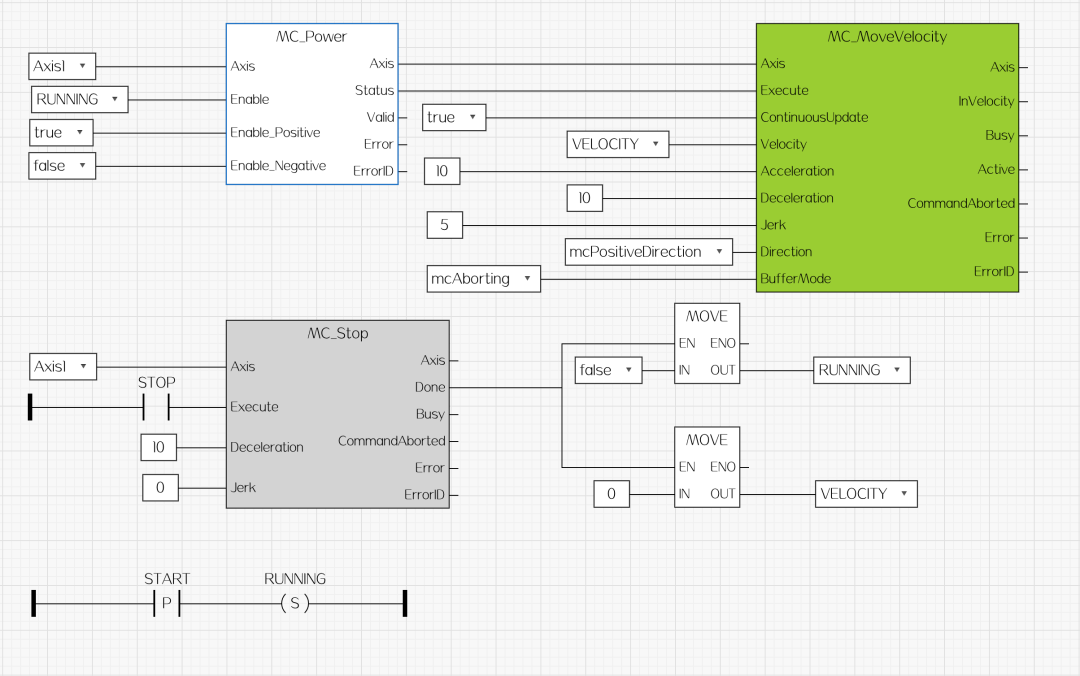Click MC_Stop ErrorID output pin
This screenshot has height=676, width=1080.
[x=424, y=495]
